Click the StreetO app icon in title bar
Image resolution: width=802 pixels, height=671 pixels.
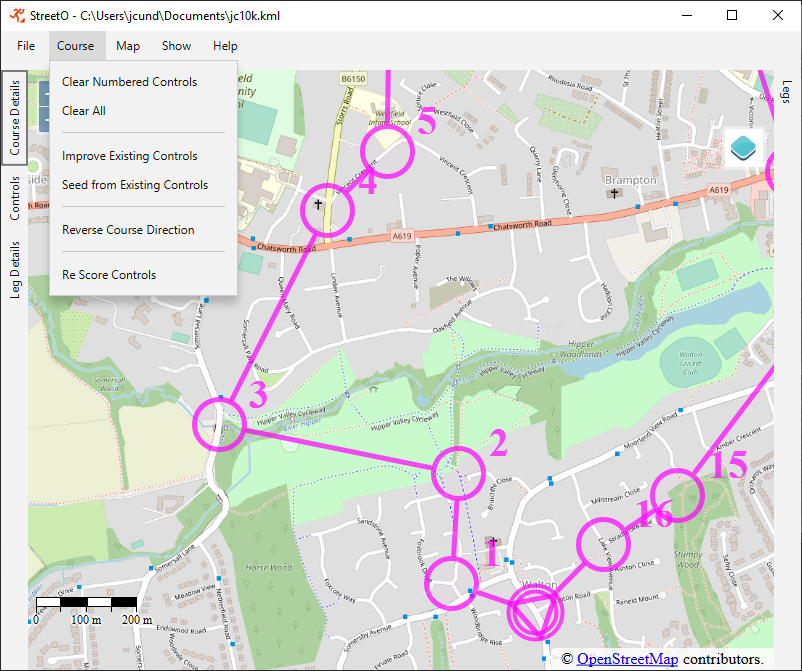coord(16,16)
